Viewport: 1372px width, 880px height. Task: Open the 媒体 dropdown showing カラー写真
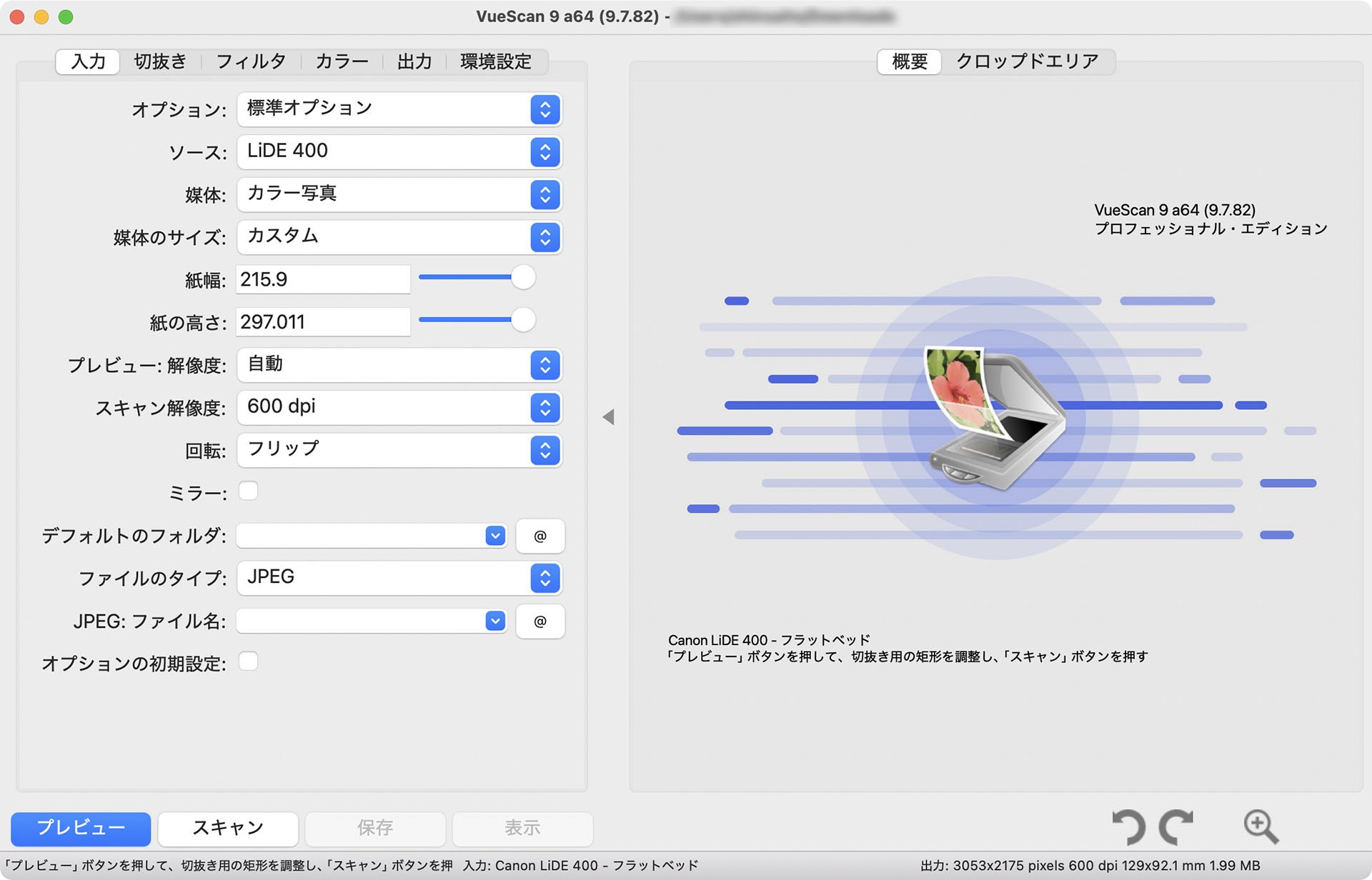[545, 194]
